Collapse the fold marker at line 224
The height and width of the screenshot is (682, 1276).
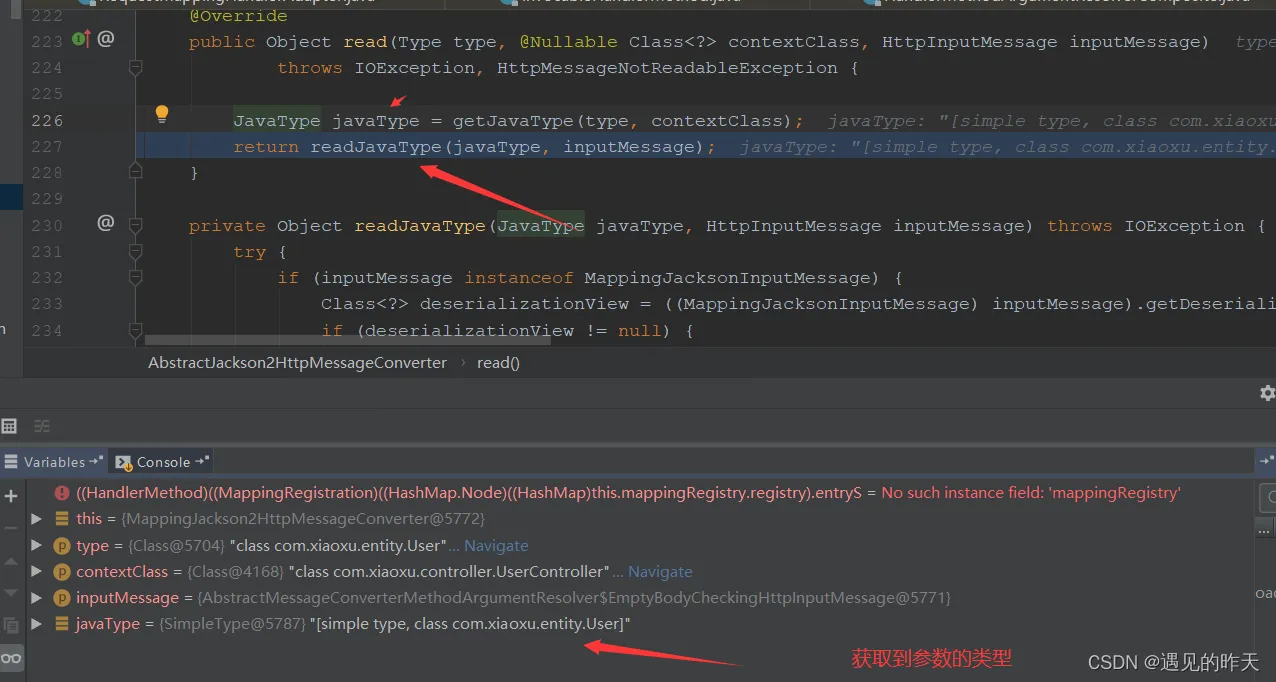tap(136, 68)
